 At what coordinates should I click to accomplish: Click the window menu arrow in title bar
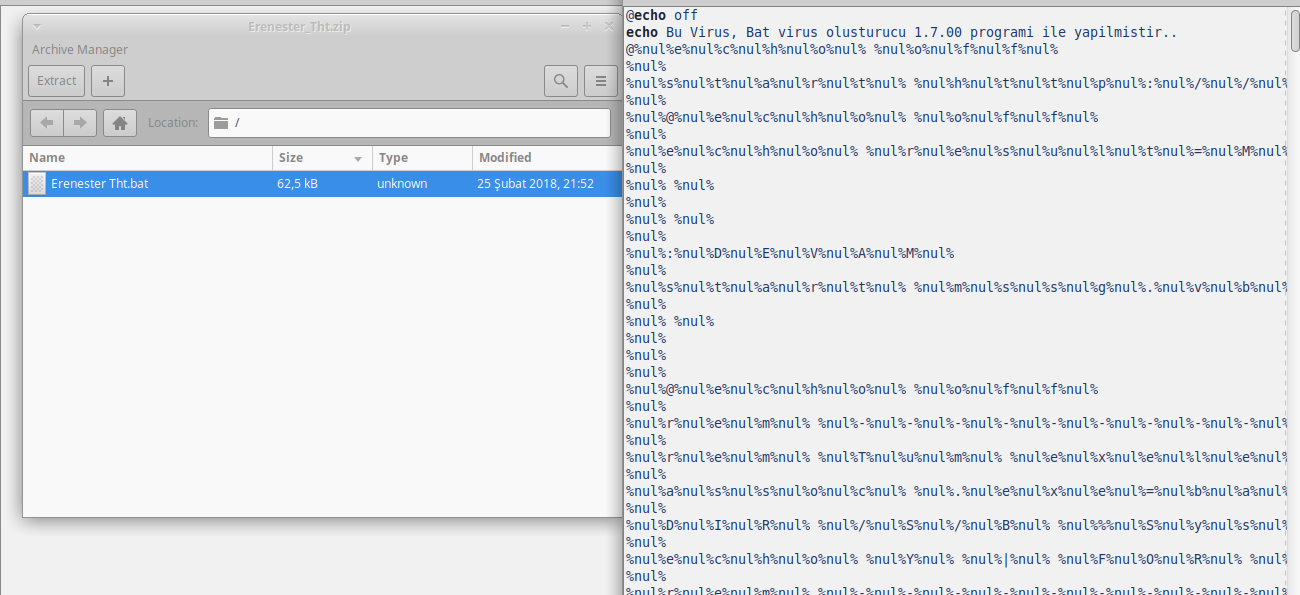coord(37,26)
